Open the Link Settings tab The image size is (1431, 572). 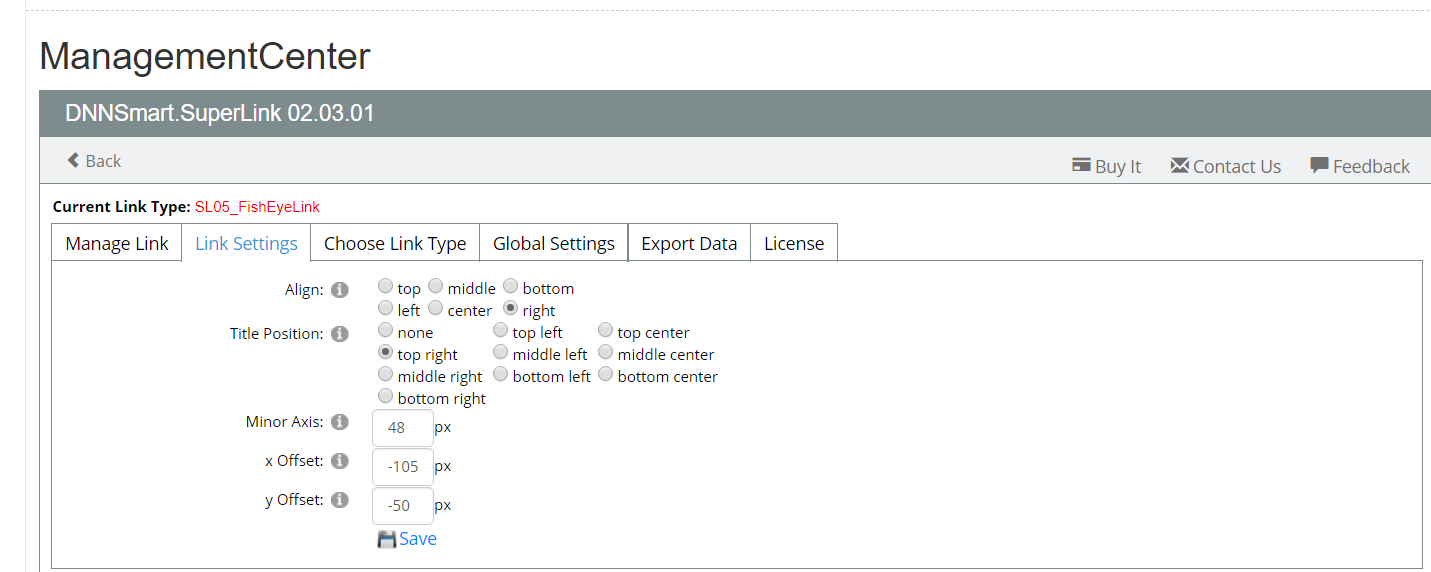coord(246,243)
